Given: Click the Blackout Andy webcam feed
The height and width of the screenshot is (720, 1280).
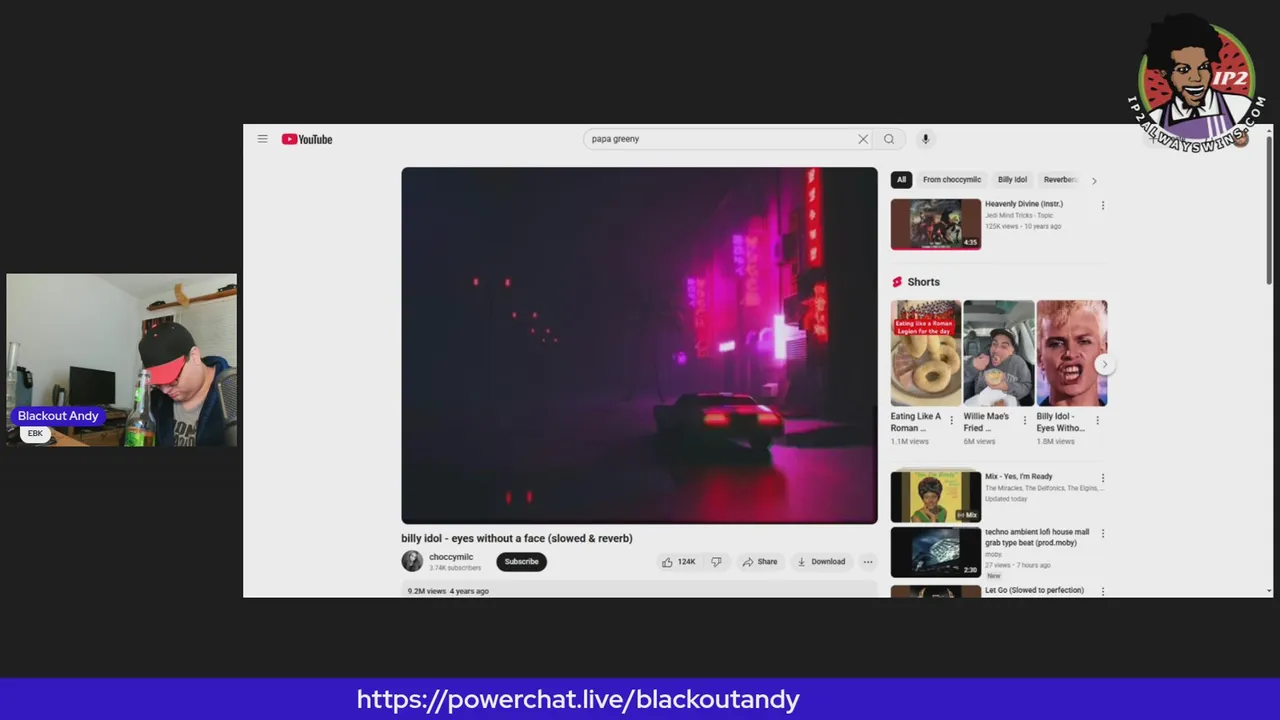Looking at the screenshot, I should (122, 360).
